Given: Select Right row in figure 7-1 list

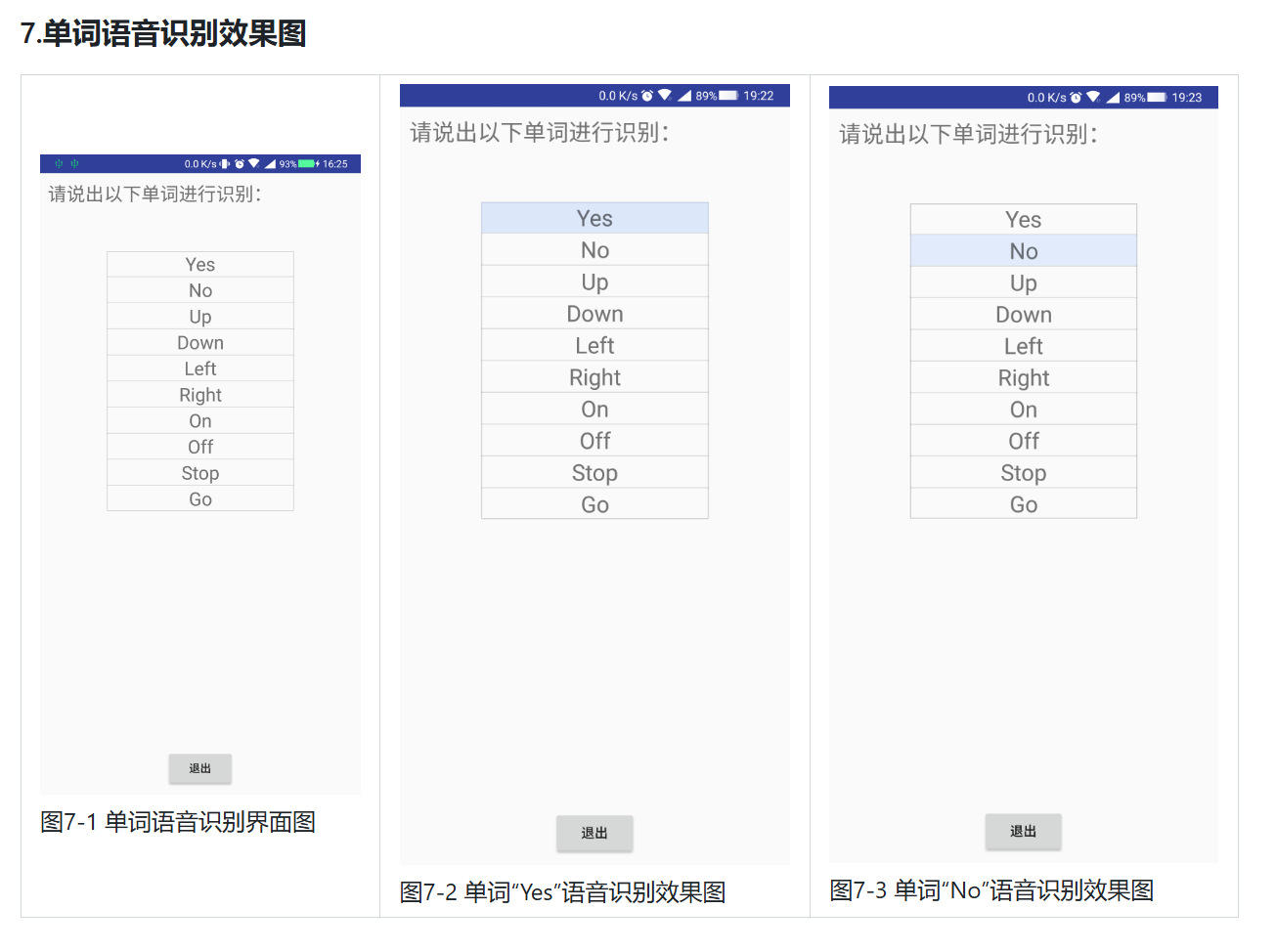Looking at the screenshot, I should [200, 395].
